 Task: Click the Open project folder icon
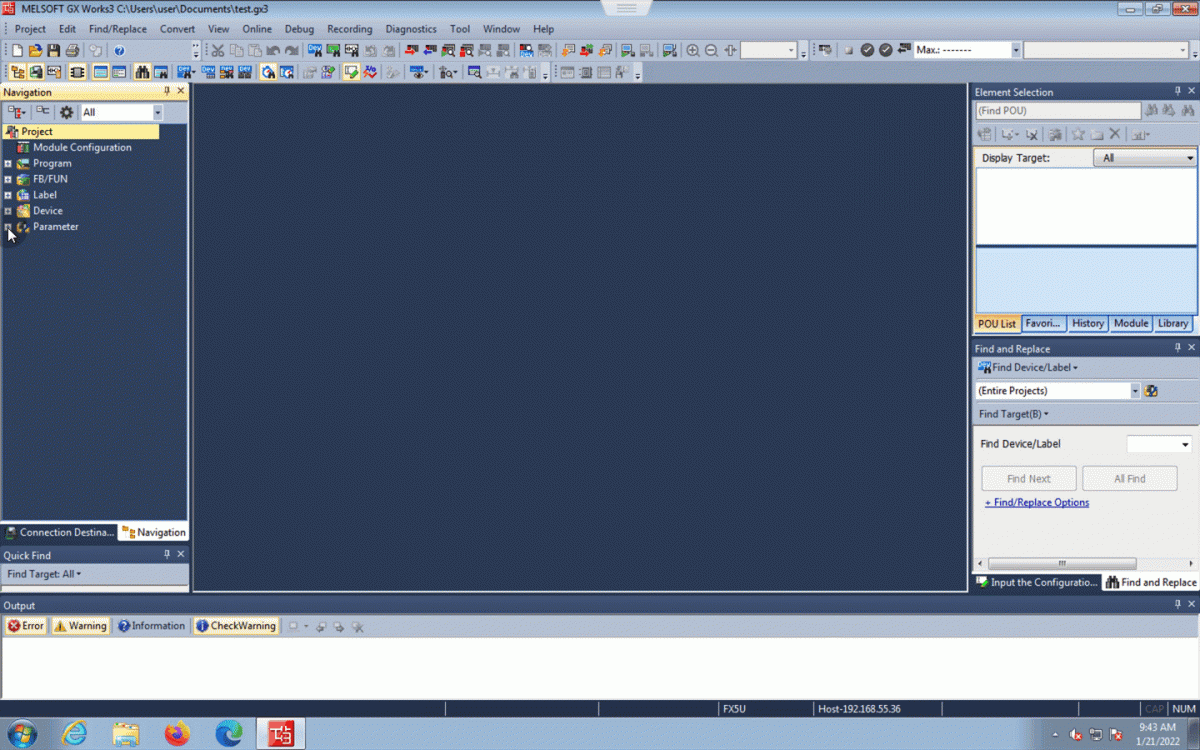(35, 50)
